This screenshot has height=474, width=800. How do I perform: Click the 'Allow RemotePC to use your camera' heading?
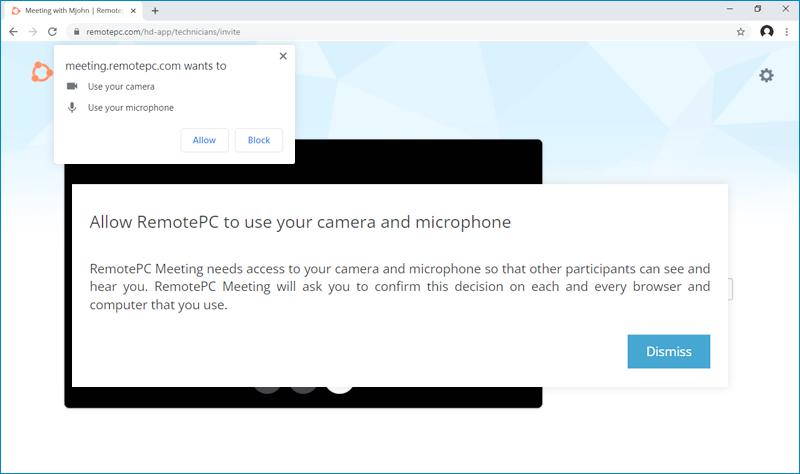(300, 222)
